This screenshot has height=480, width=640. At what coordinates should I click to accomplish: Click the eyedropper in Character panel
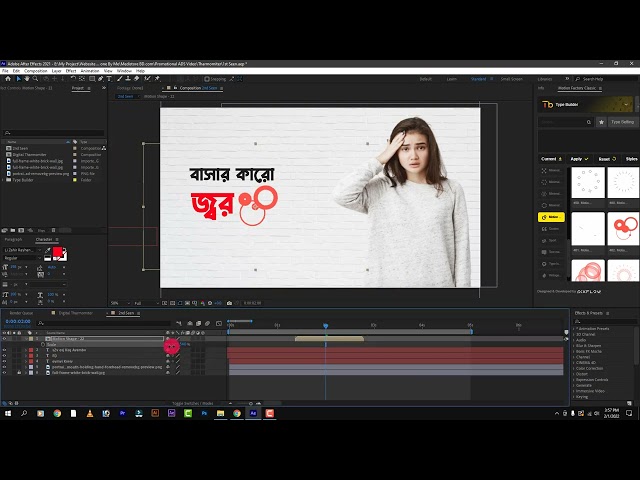click(47, 250)
